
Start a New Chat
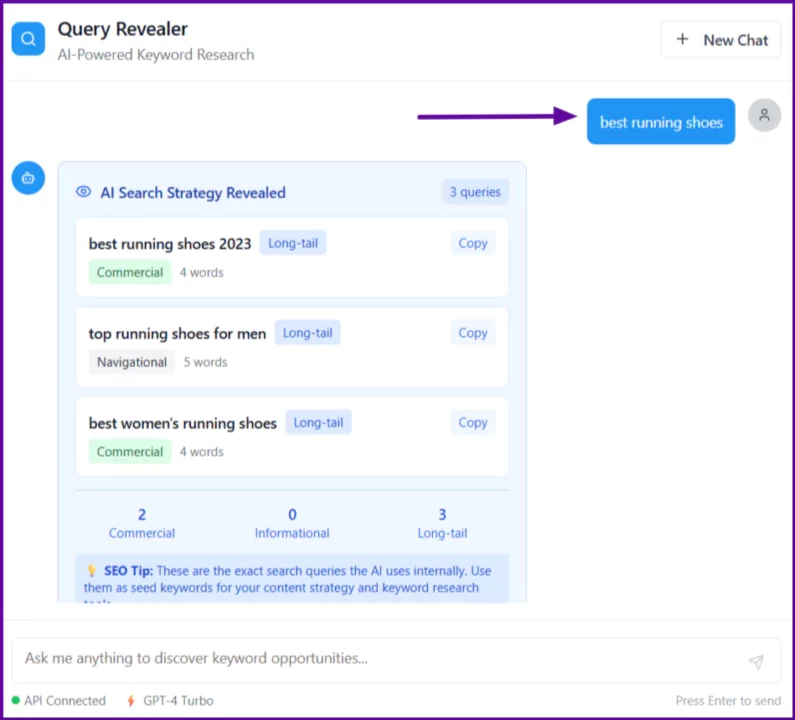pos(721,40)
